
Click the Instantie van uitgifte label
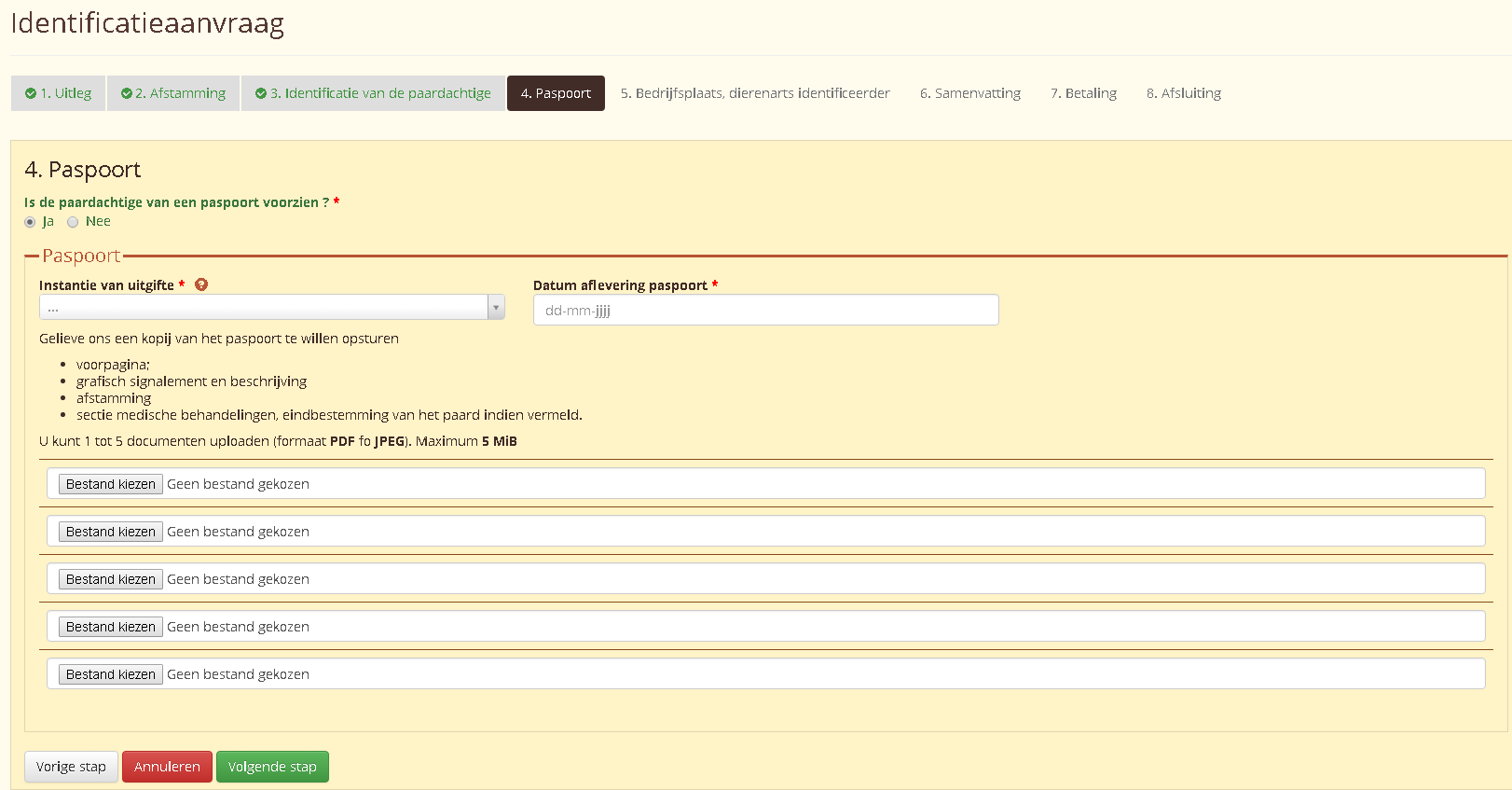coord(106,285)
